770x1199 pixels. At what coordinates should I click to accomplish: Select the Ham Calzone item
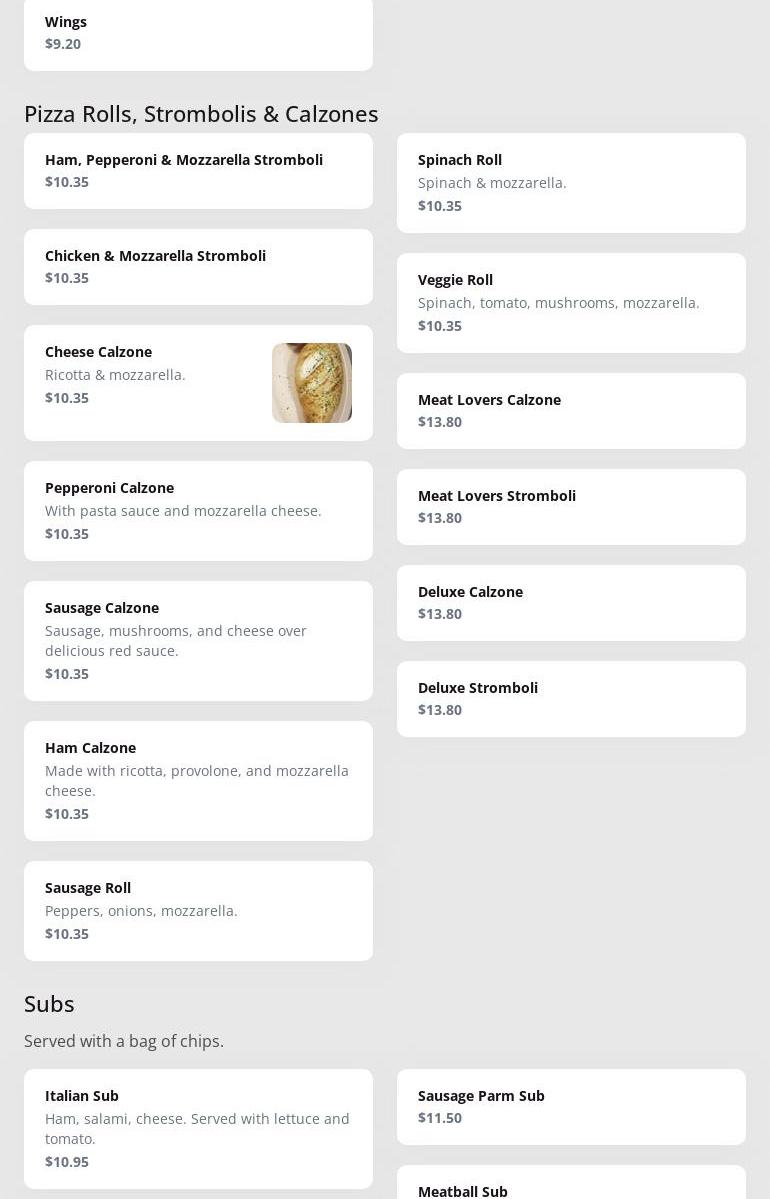(x=198, y=781)
